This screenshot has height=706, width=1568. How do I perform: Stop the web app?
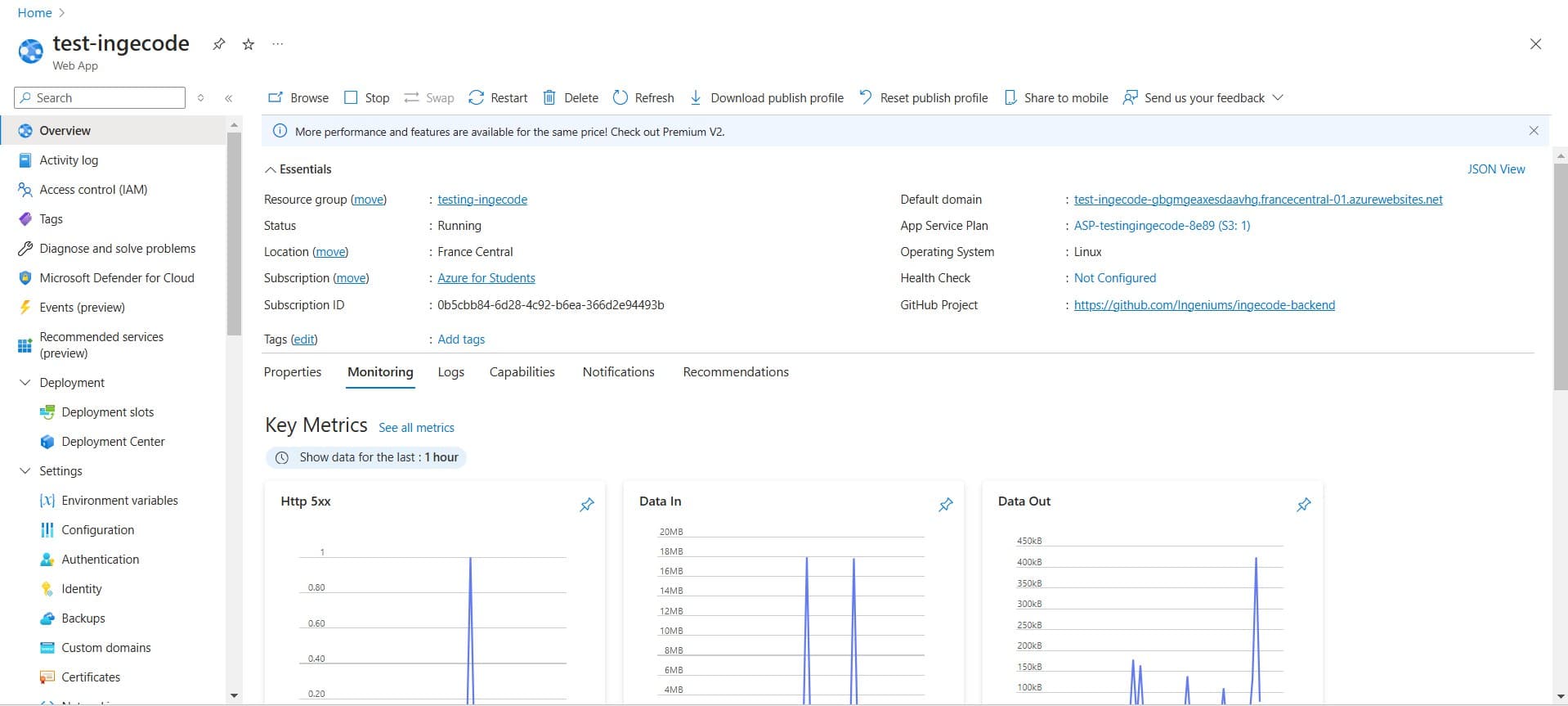(x=366, y=98)
